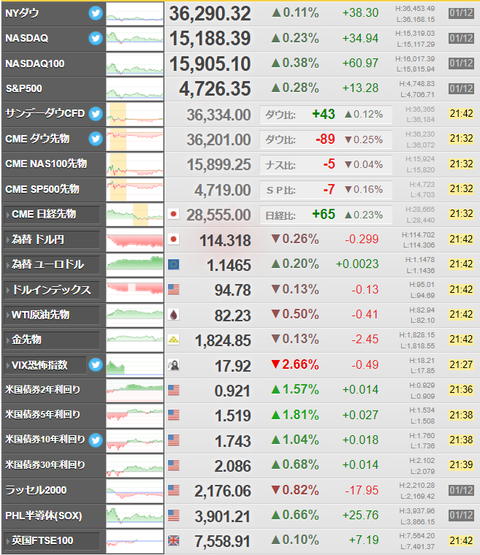Screen dimensions: 480x555
Task: Click the EU flag in 為替 ユーロドル row
Action: point(173,264)
